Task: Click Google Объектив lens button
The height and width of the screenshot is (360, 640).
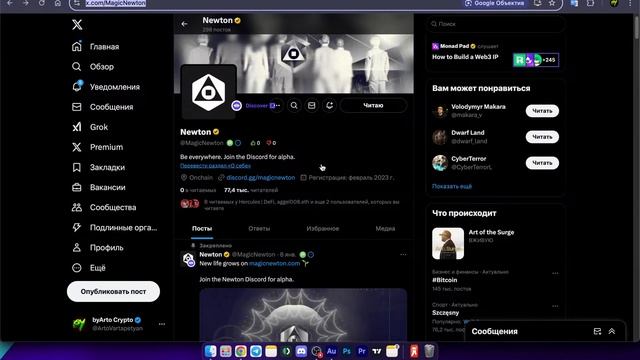Action: (x=494, y=3)
